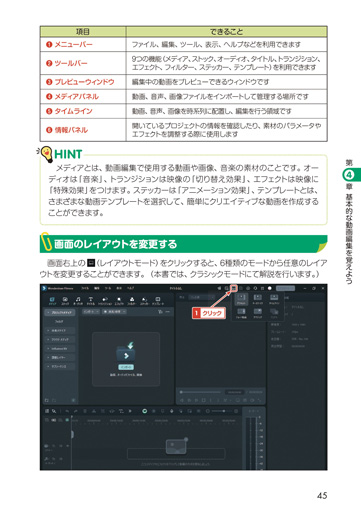The width and height of the screenshot is (361, 510).
Task: Click the green record marker icon in timeline toolbar
Action: pyautogui.click(x=145, y=411)
